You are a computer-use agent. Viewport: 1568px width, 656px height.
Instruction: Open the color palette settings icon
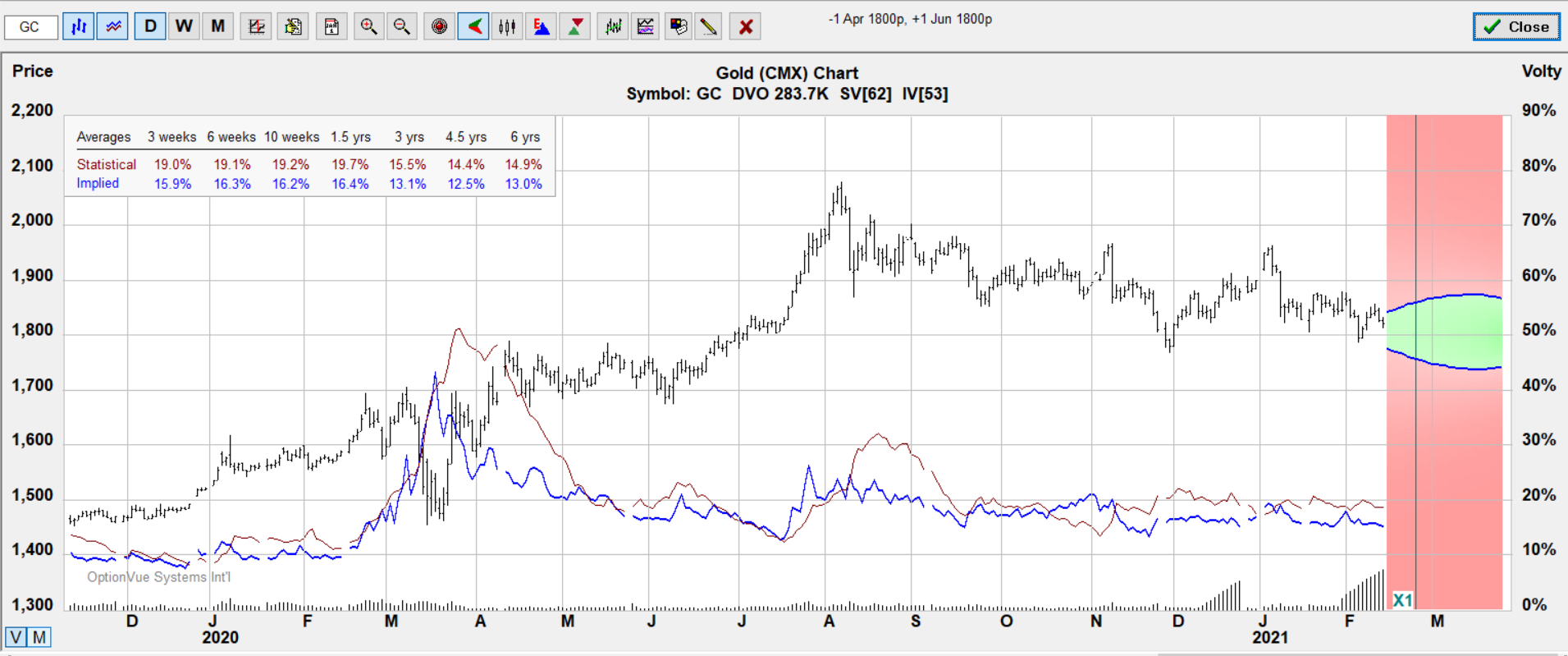[679, 27]
